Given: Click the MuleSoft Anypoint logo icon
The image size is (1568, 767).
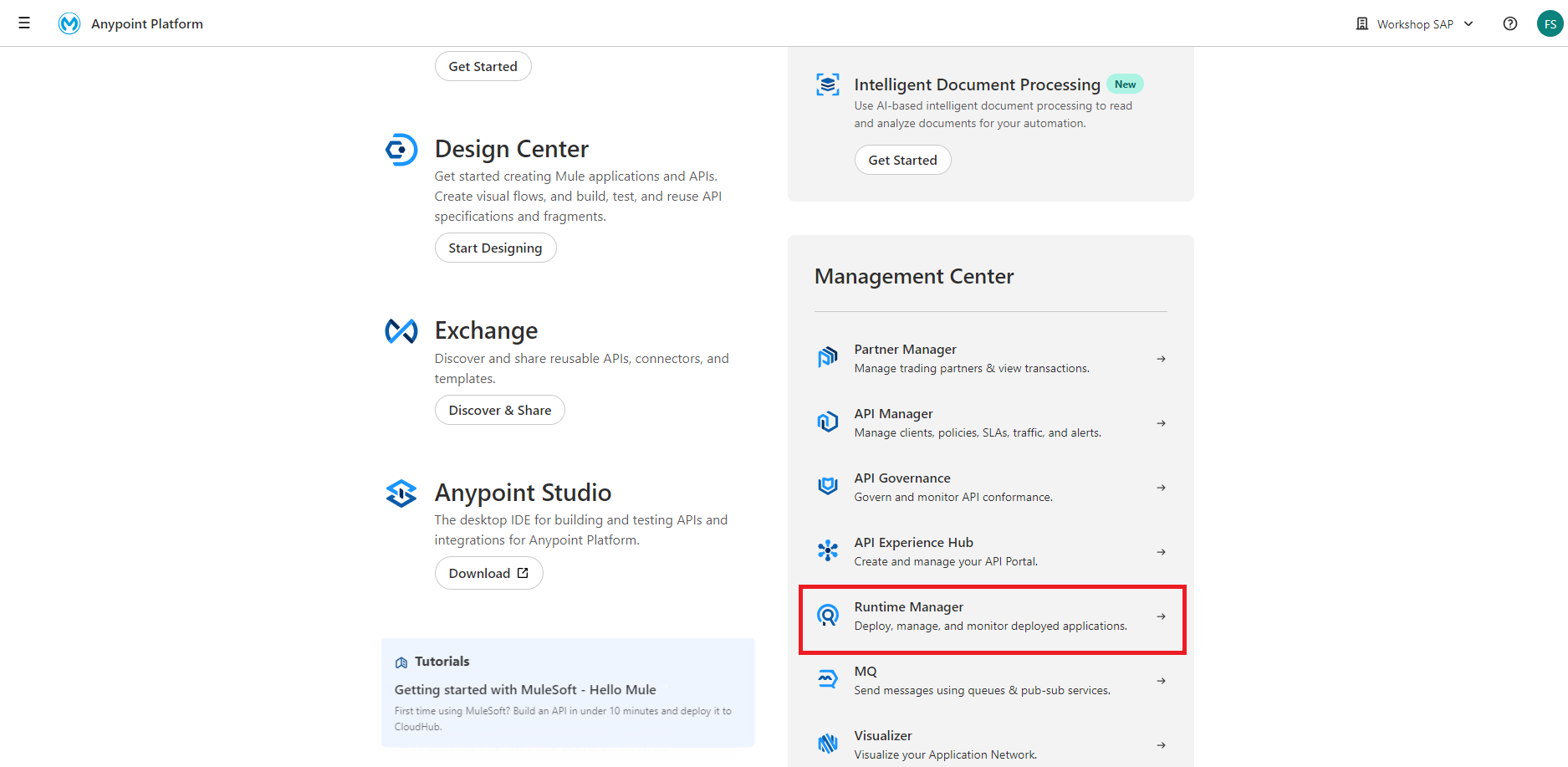Looking at the screenshot, I should coord(69,23).
